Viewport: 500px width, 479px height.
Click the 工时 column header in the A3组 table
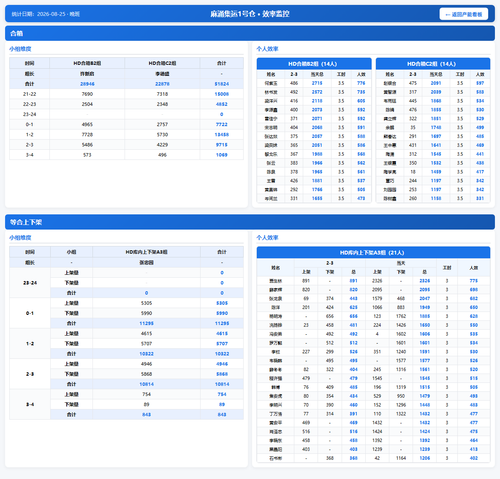(447, 268)
